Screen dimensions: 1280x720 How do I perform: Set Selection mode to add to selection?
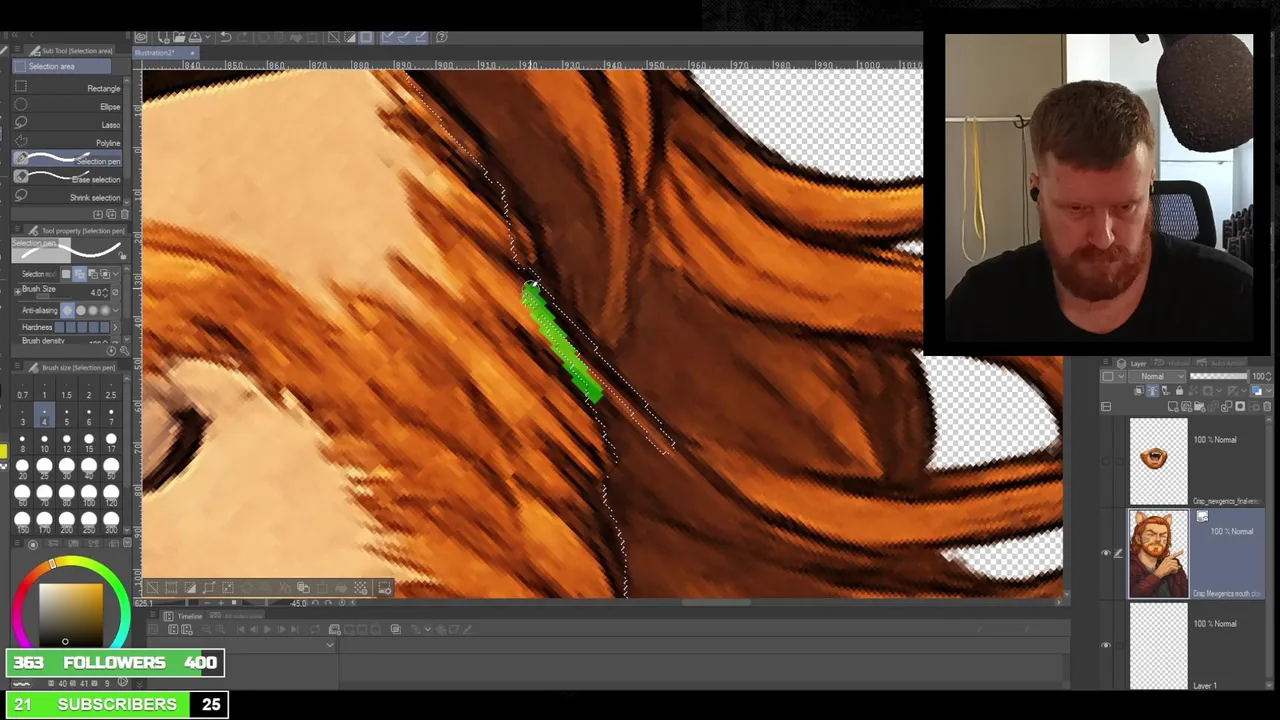pyautogui.click(x=79, y=274)
